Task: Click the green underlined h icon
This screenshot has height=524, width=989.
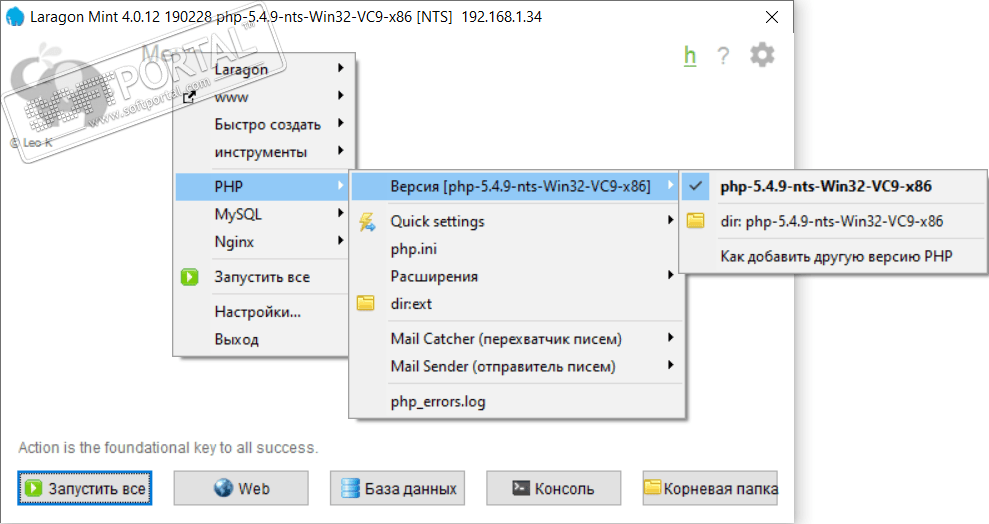Action: [x=690, y=56]
